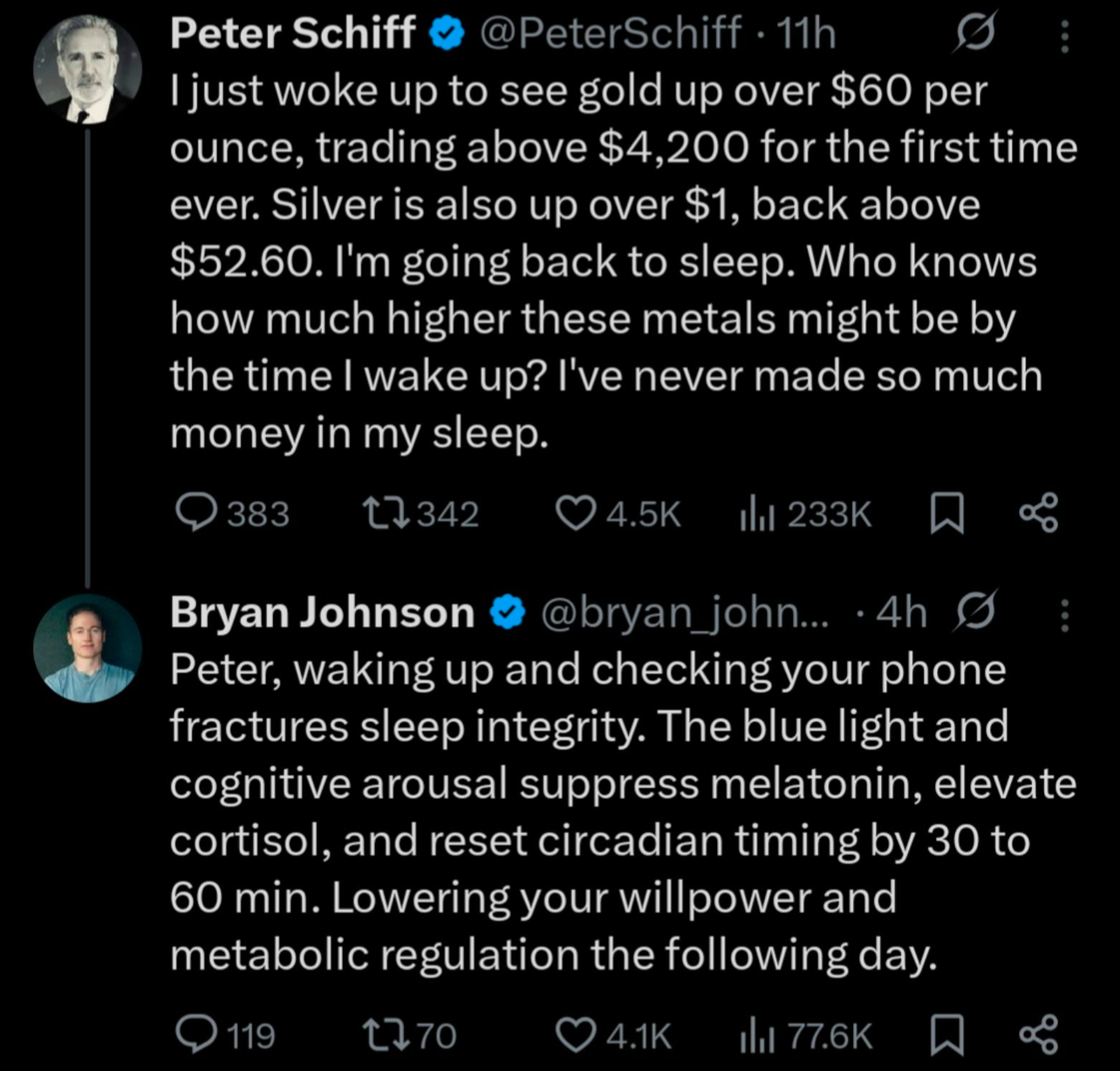The width and height of the screenshot is (1120, 1071).
Task: Like Peter Schiff's tweet with 4.5K likes
Action: [x=618, y=514]
